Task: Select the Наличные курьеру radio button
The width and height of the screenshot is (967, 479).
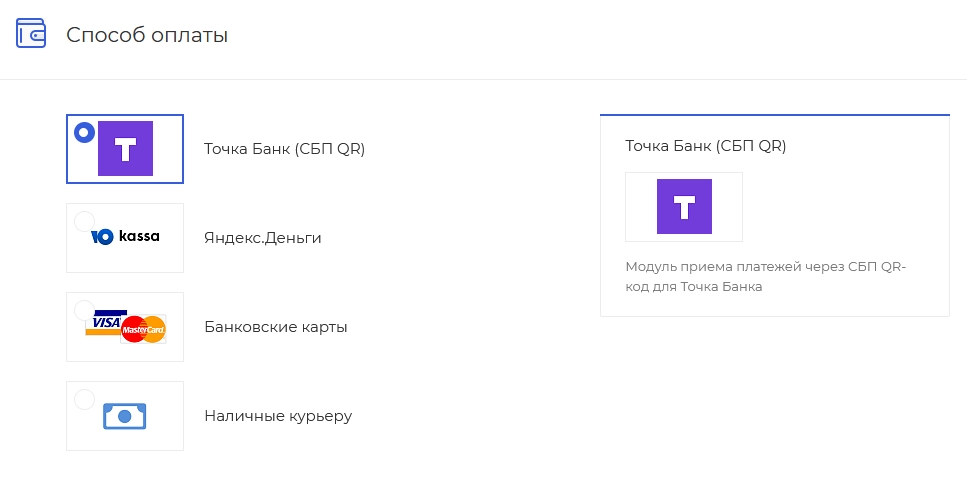Action: pos(84,399)
